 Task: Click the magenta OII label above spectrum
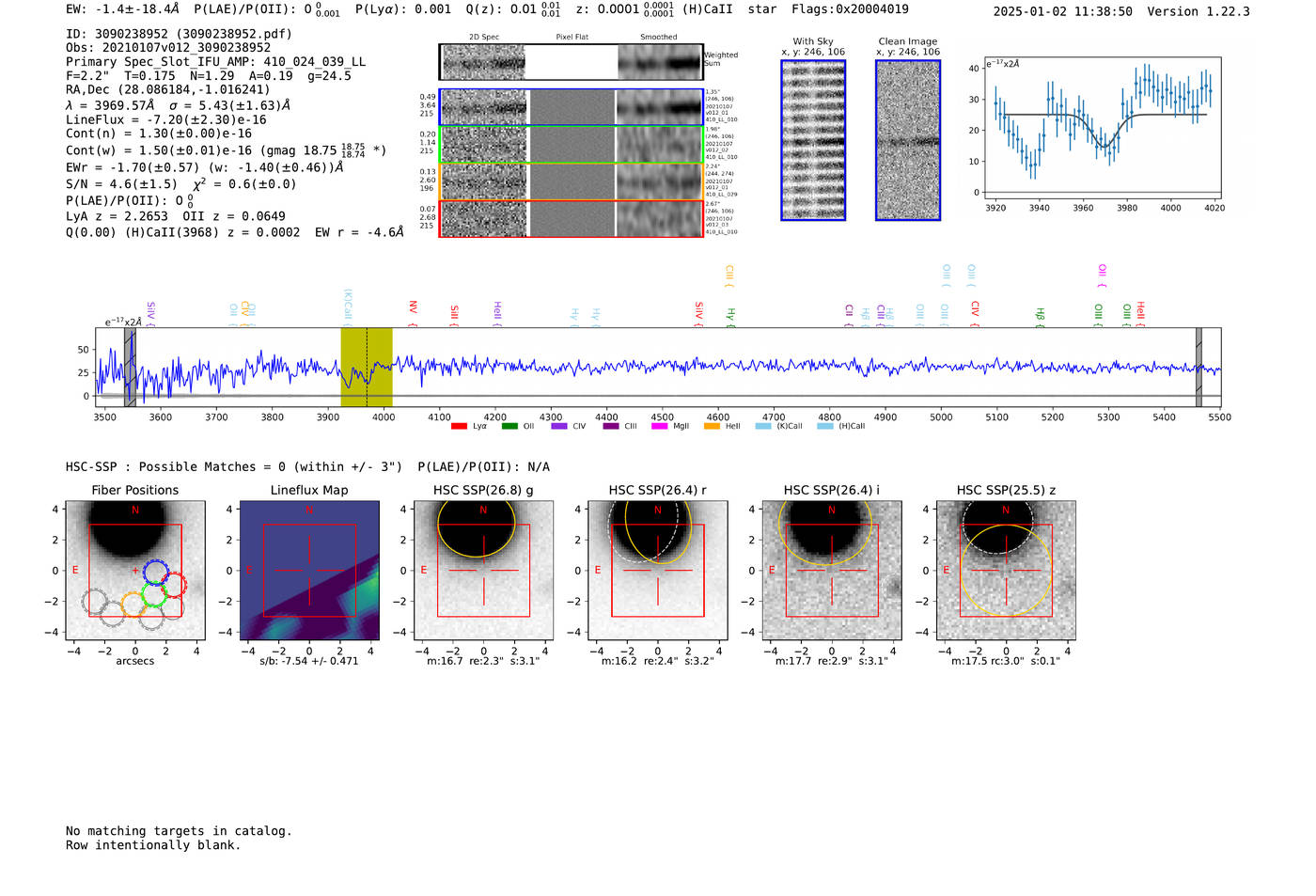point(1103,275)
